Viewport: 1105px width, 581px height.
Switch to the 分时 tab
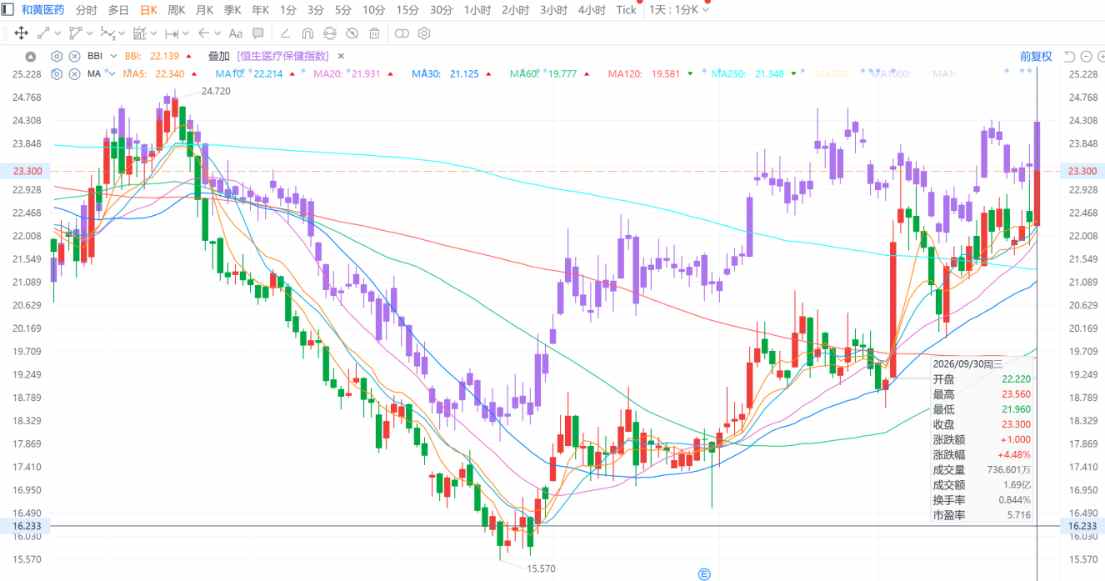(86, 10)
